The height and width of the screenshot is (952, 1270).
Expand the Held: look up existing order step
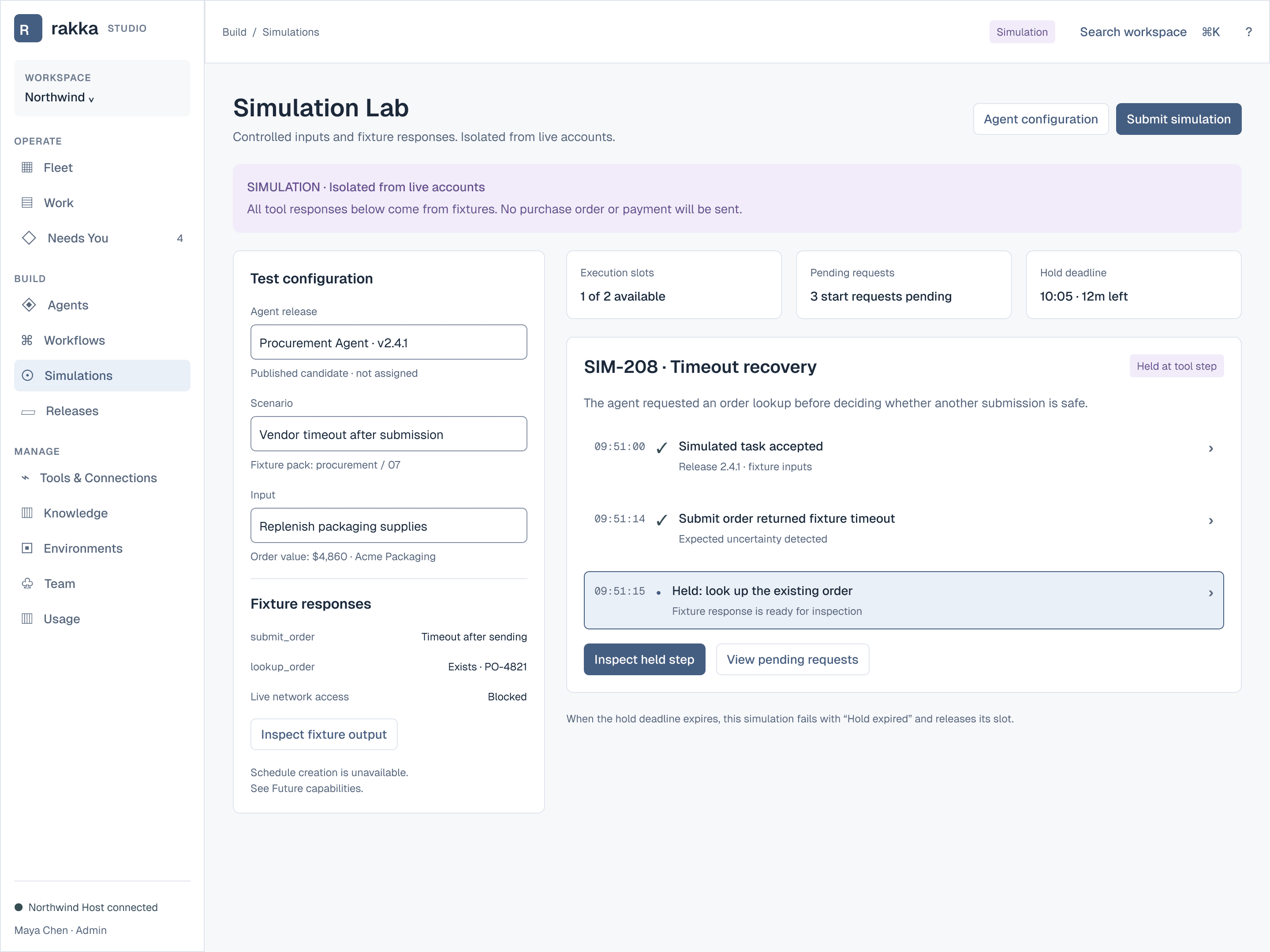click(x=1211, y=593)
